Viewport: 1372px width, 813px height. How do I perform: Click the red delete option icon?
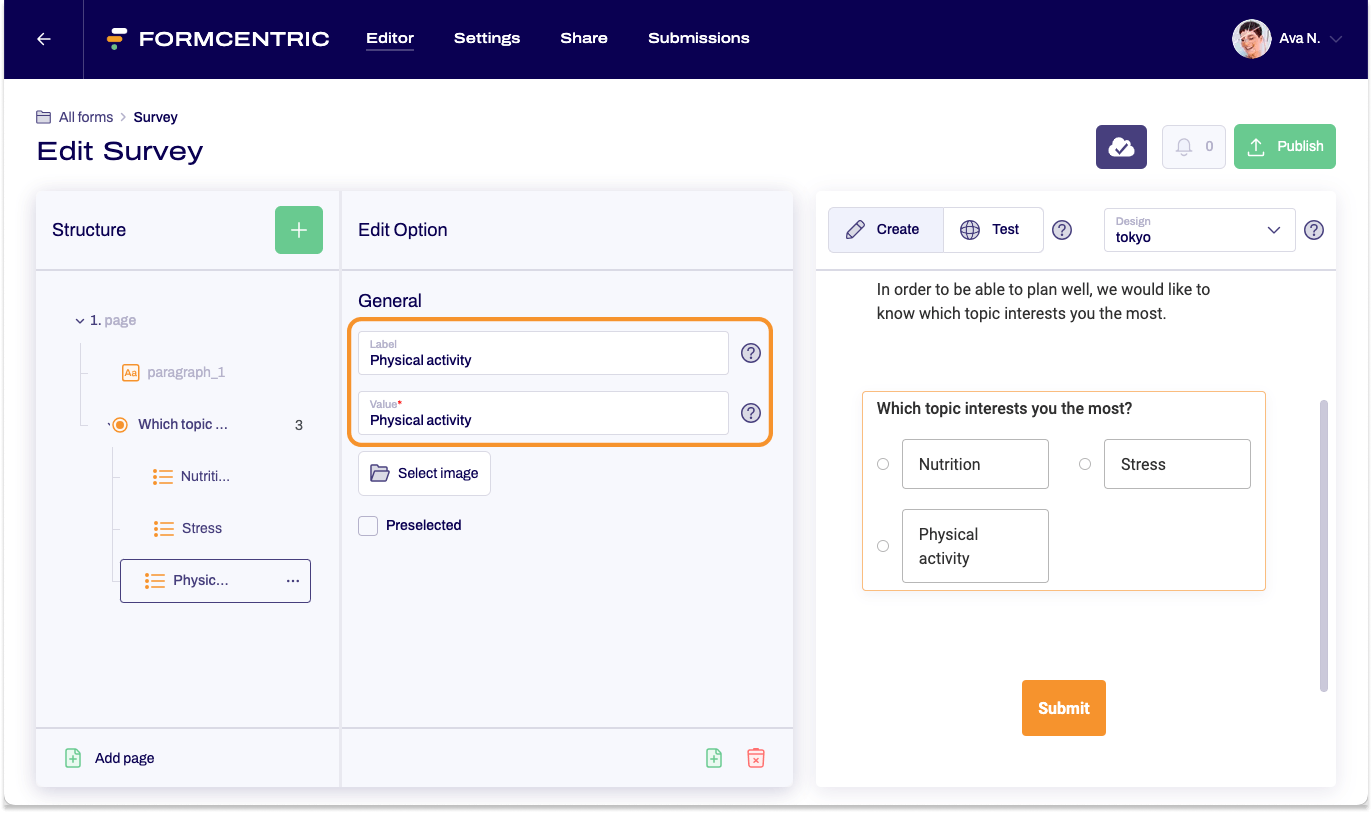pos(756,758)
